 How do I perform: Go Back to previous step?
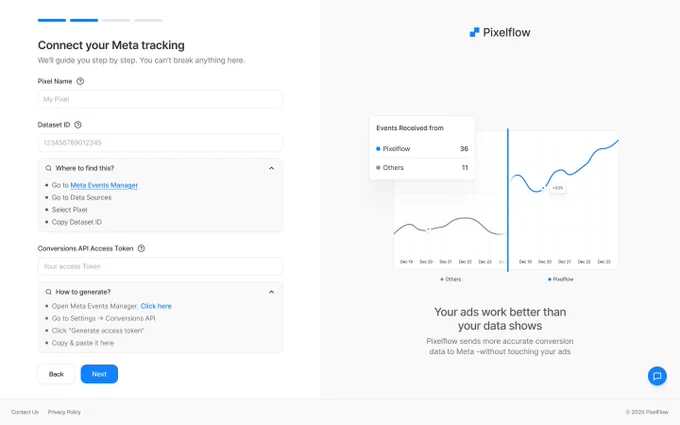[56, 374]
